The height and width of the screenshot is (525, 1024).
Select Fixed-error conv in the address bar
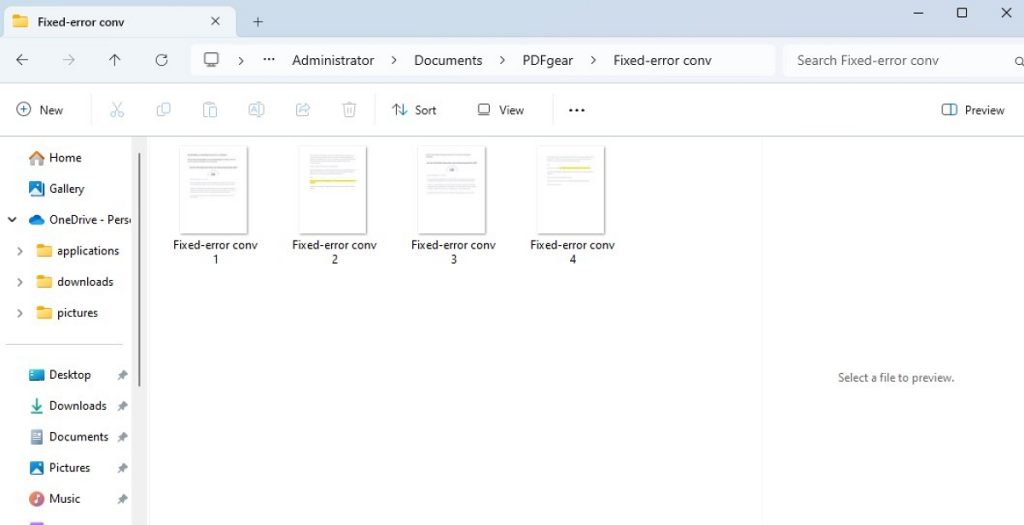click(x=662, y=60)
